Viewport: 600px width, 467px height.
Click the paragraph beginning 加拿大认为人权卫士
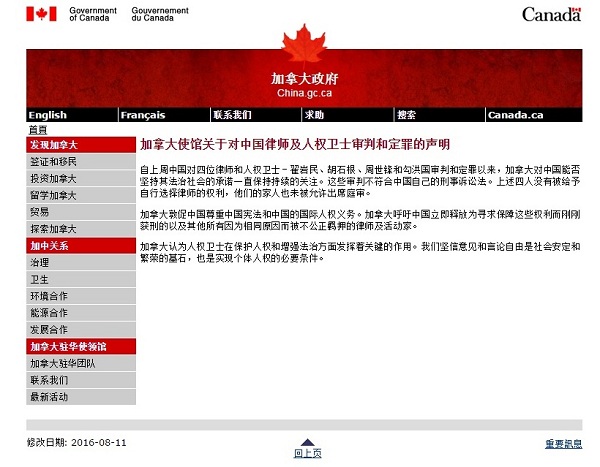pos(360,252)
